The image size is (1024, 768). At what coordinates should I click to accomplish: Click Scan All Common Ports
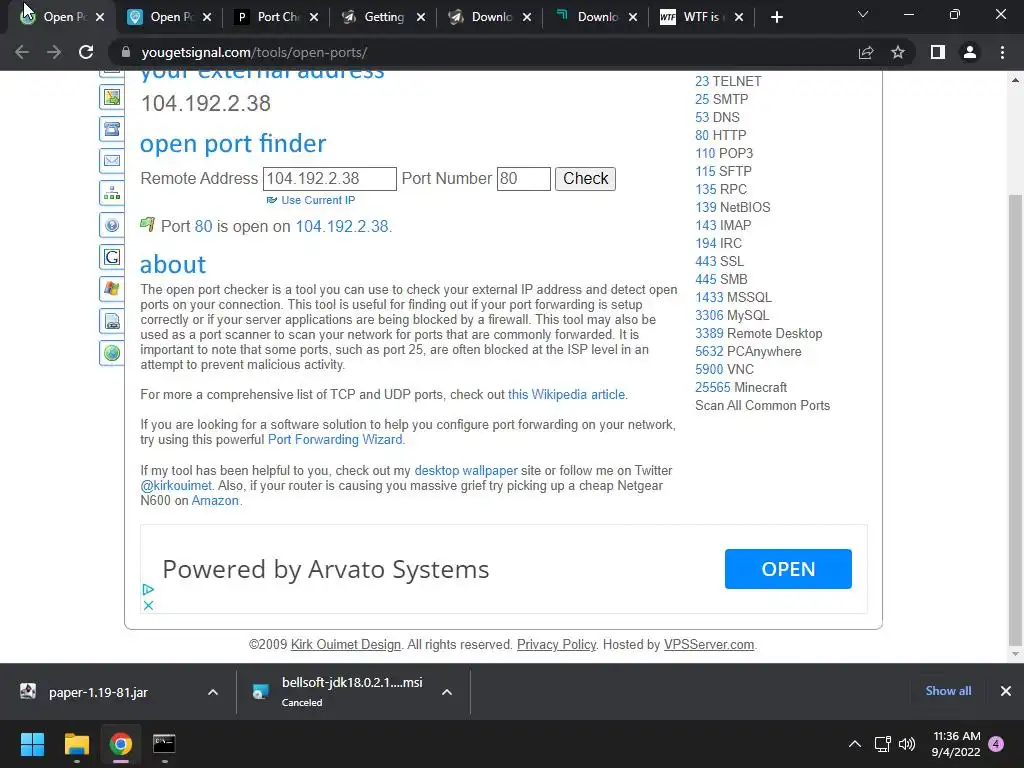click(x=762, y=405)
